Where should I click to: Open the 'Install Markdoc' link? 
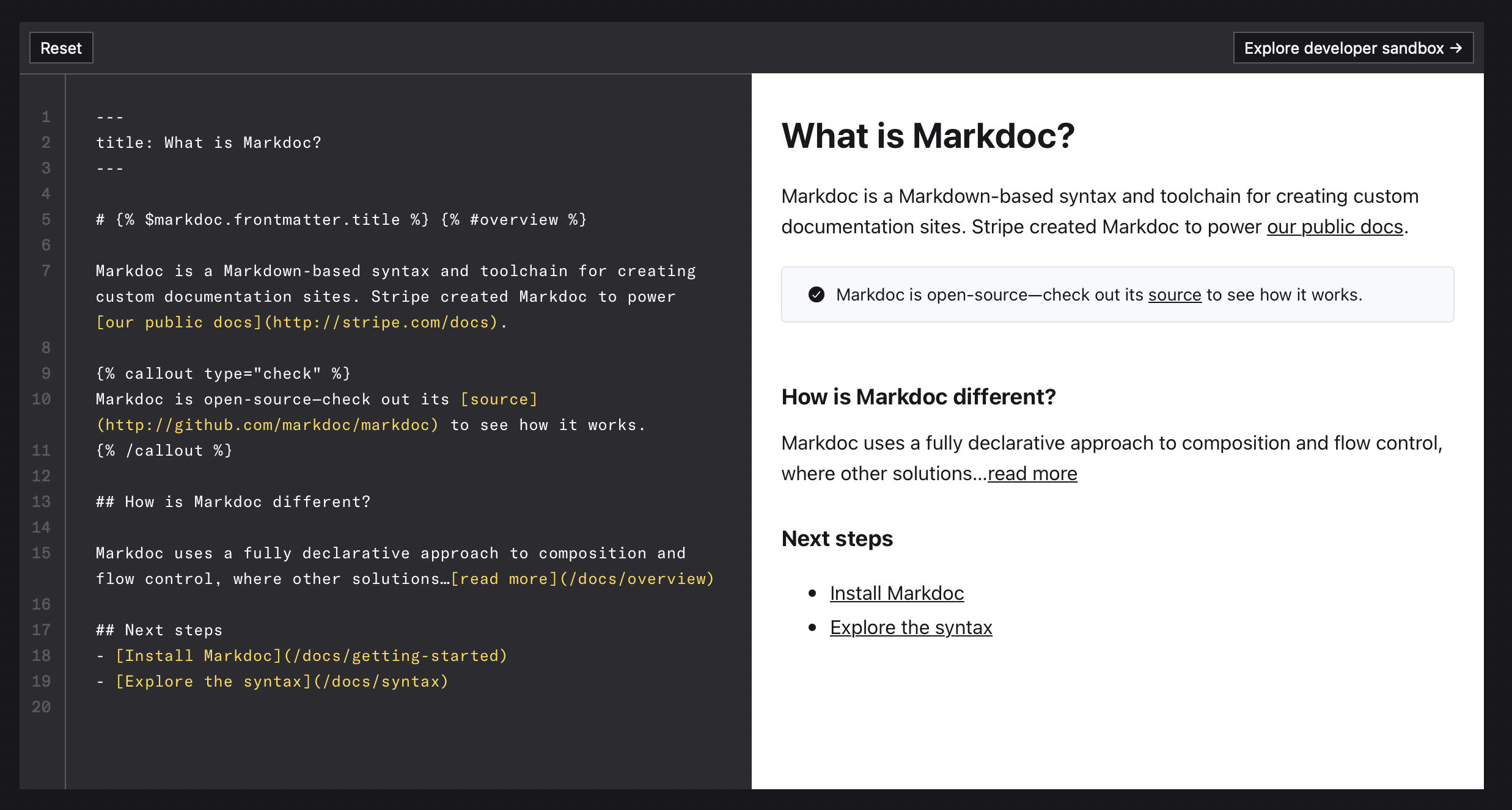[x=896, y=593]
